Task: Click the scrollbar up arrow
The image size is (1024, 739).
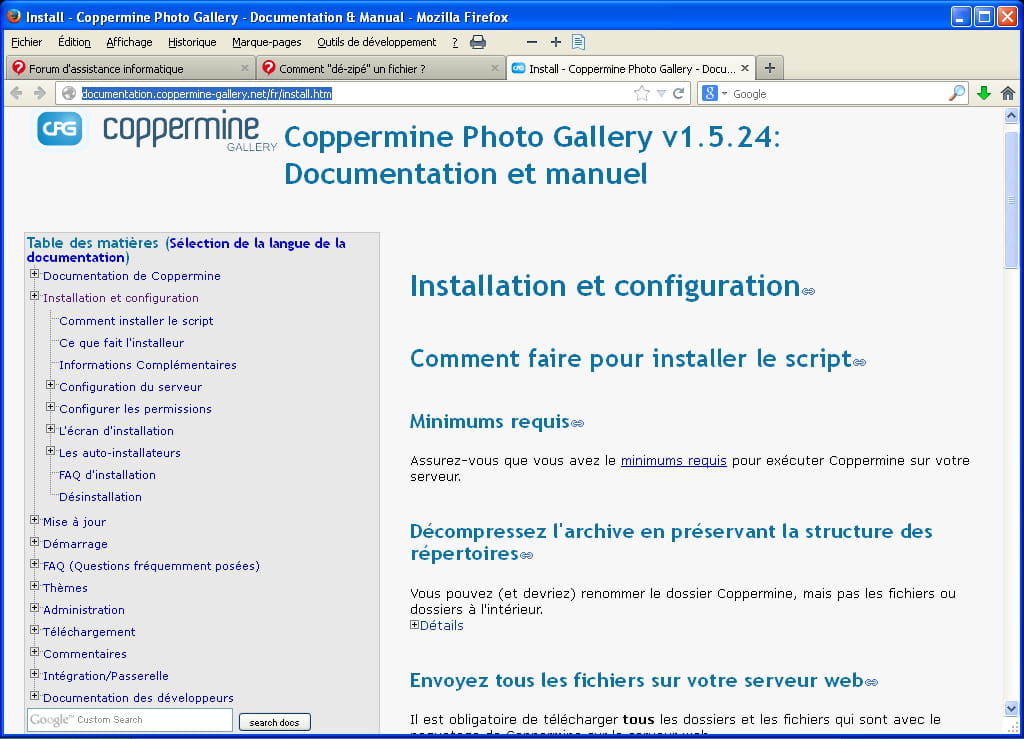Action: [1011, 116]
